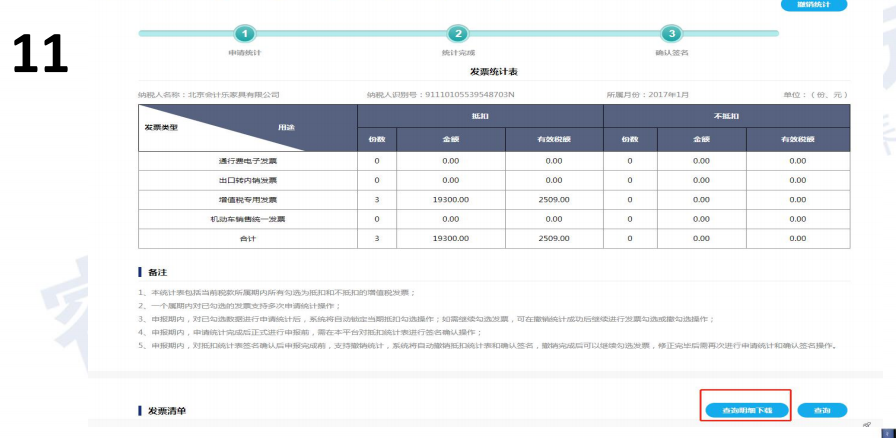Image resolution: width=896 pixels, height=438 pixels.
Task: Click the 出口转内销发票 row label
Action: [x=248, y=181]
